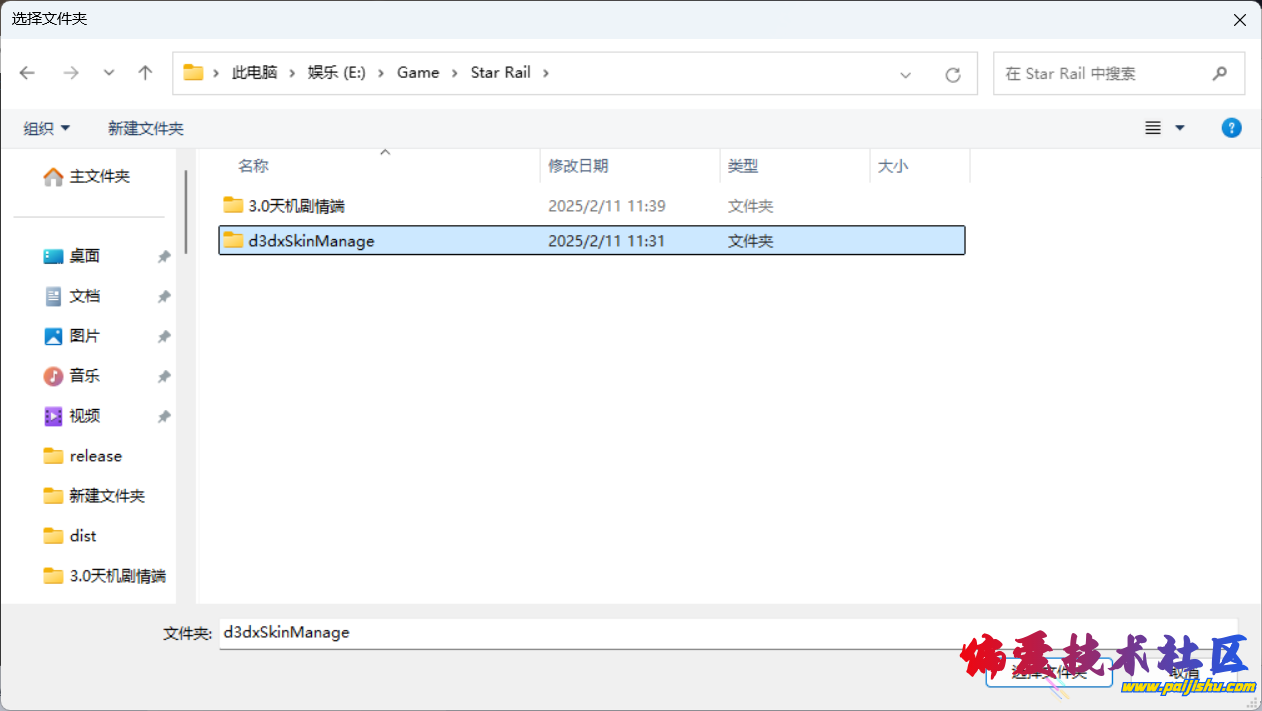1262x711 pixels.
Task: Click the Game breadcrumb in address bar
Action: click(x=418, y=72)
